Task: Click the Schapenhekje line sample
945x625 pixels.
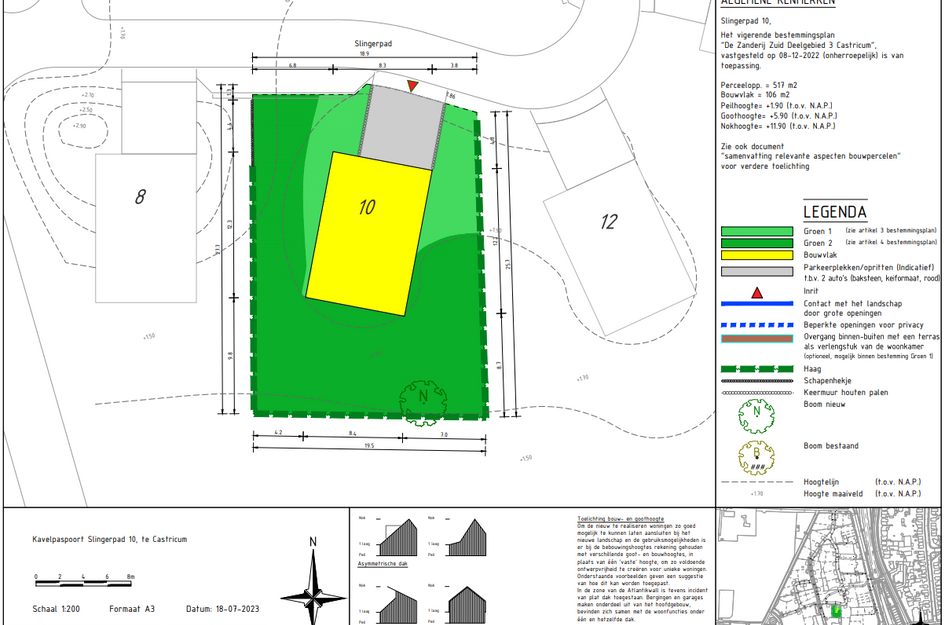Action: tap(757, 381)
